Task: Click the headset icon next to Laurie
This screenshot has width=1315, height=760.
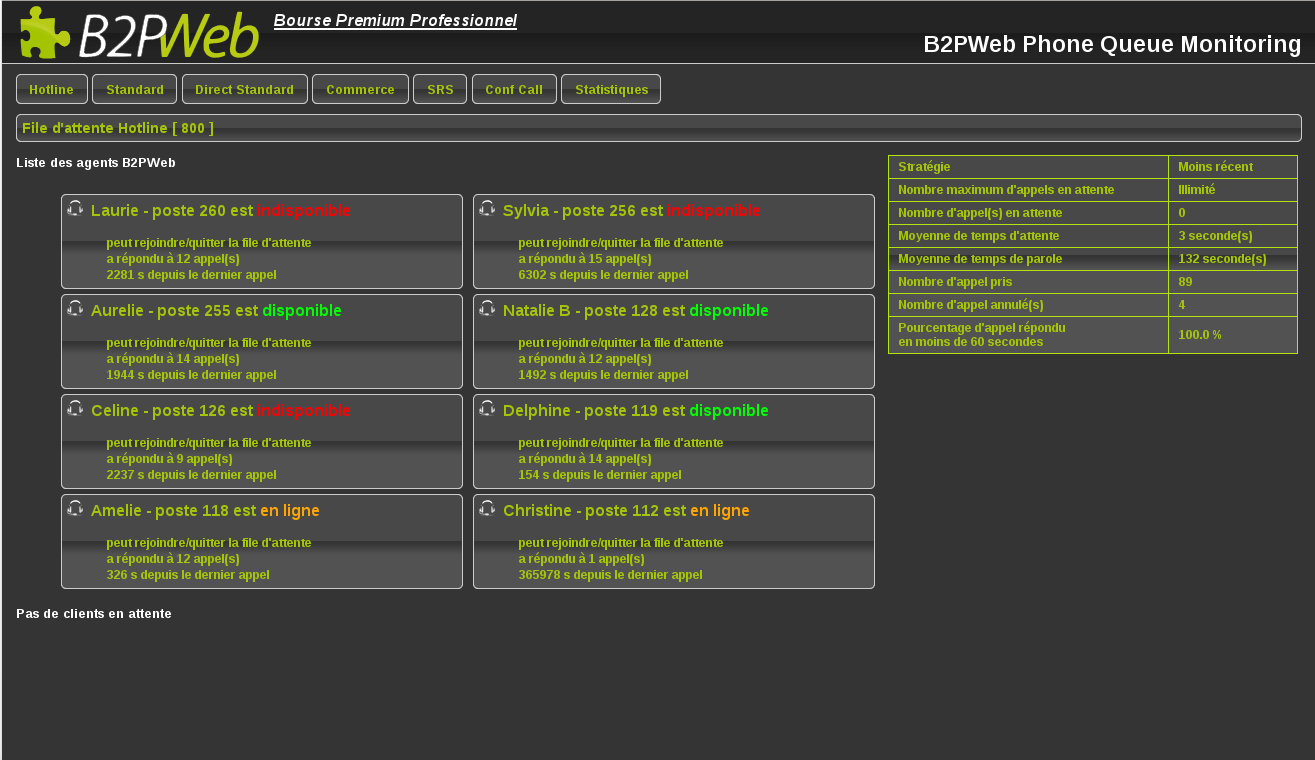Action: click(75, 209)
